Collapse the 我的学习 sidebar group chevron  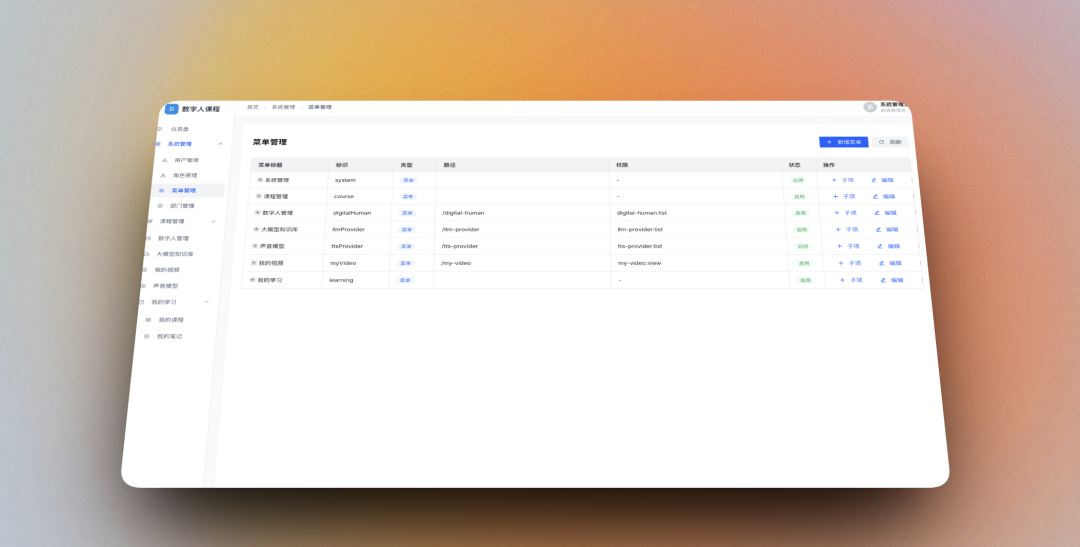(x=207, y=302)
